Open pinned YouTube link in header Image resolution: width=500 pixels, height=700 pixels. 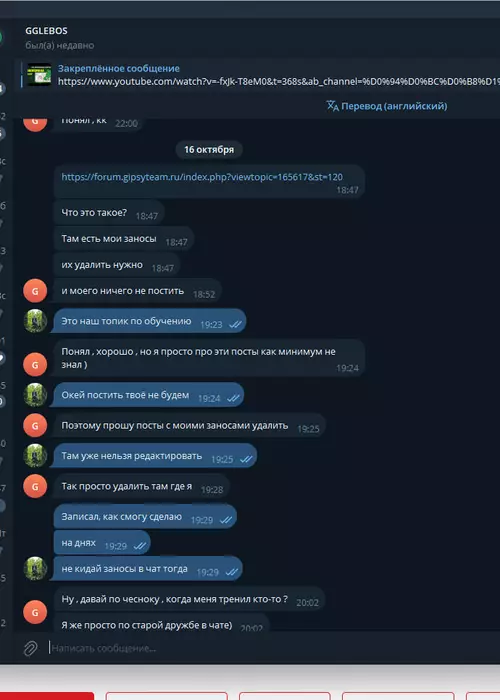pos(279,82)
